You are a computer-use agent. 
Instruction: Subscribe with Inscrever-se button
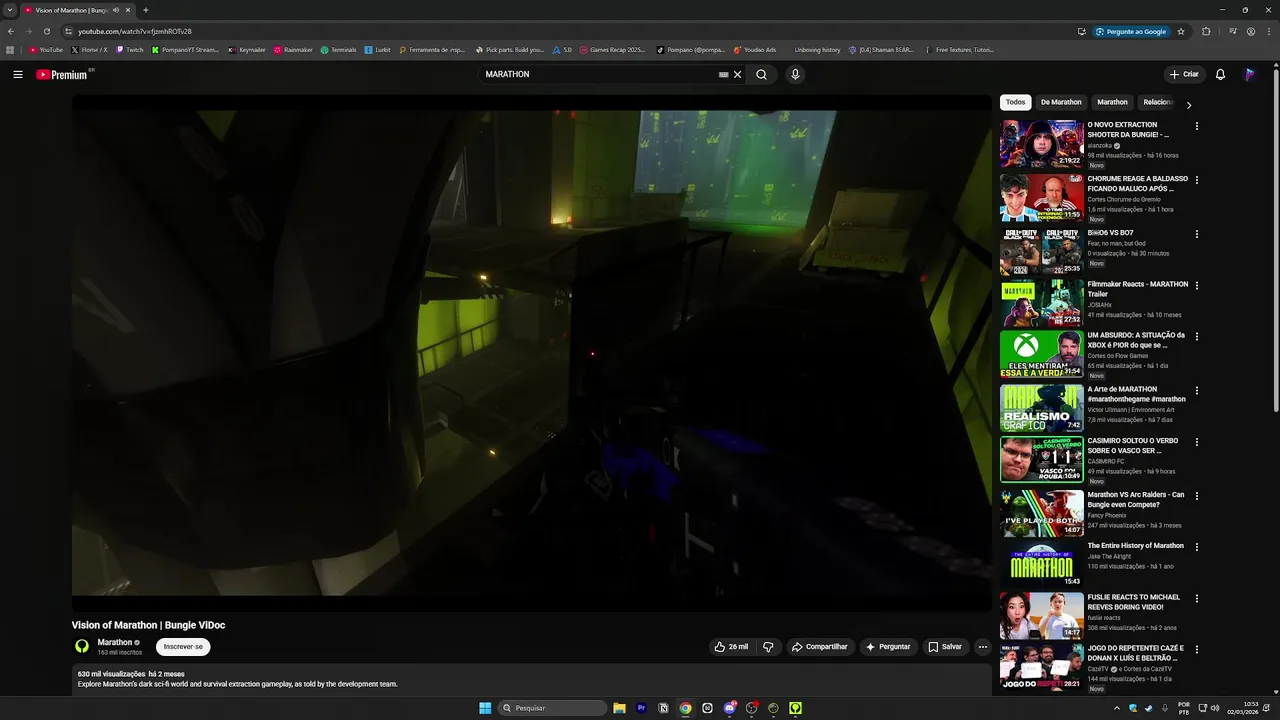point(183,647)
